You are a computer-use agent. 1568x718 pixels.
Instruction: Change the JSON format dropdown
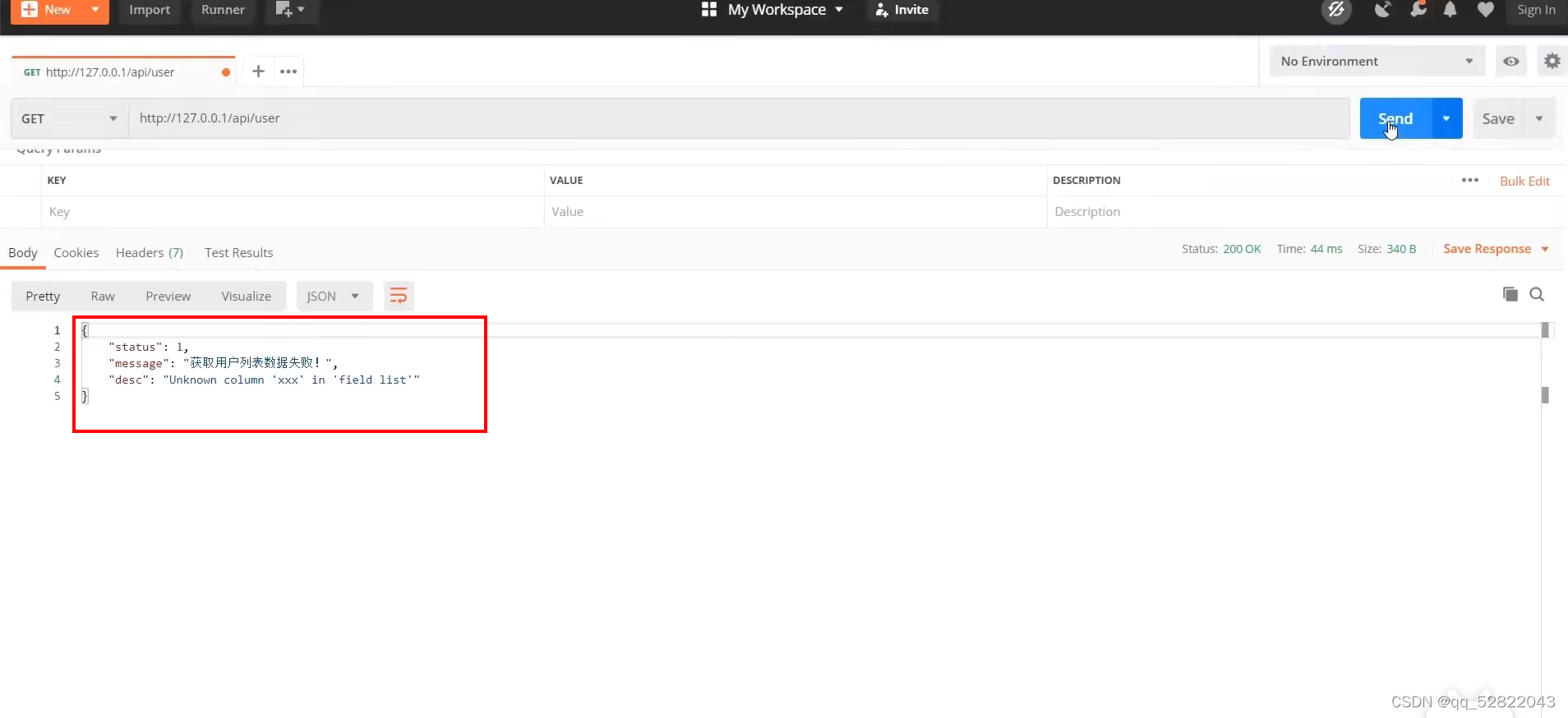[334, 297]
